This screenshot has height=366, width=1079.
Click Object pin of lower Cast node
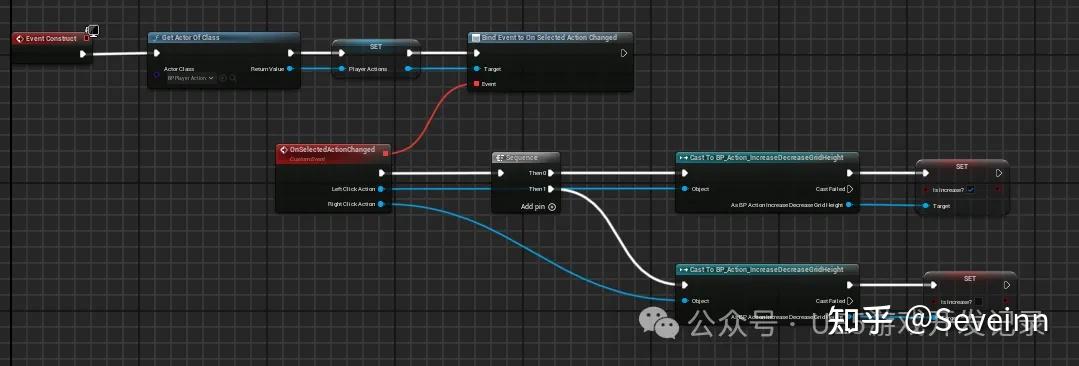pyautogui.click(x=685, y=301)
